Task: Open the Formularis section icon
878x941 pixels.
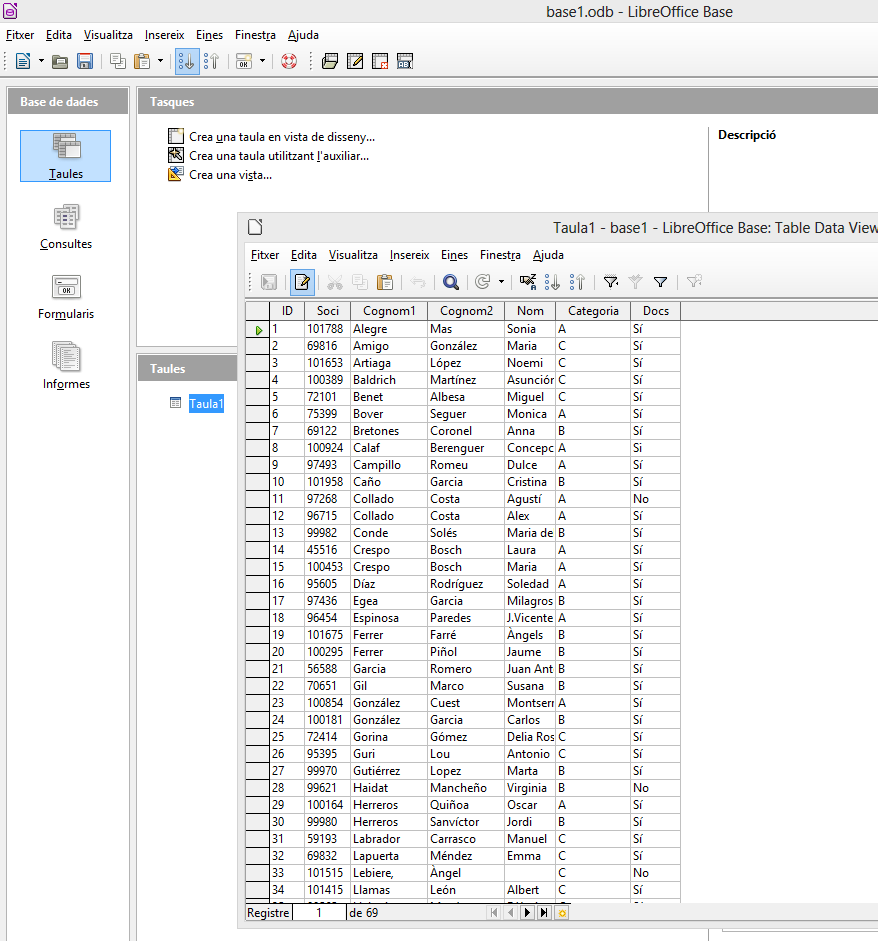Action: (66, 296)
